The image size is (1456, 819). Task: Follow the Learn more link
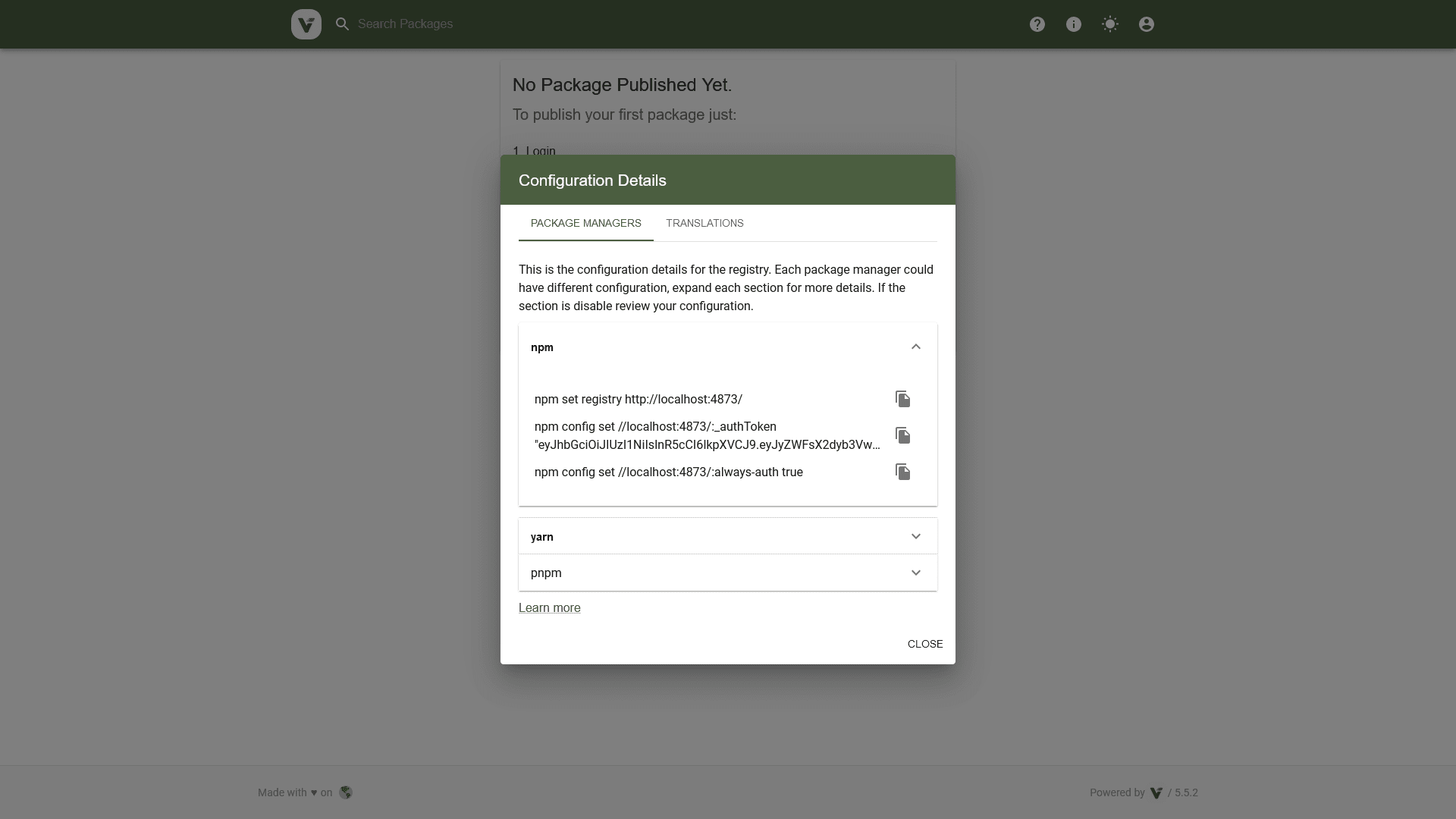pyautogui.click(x=549, y=607)
